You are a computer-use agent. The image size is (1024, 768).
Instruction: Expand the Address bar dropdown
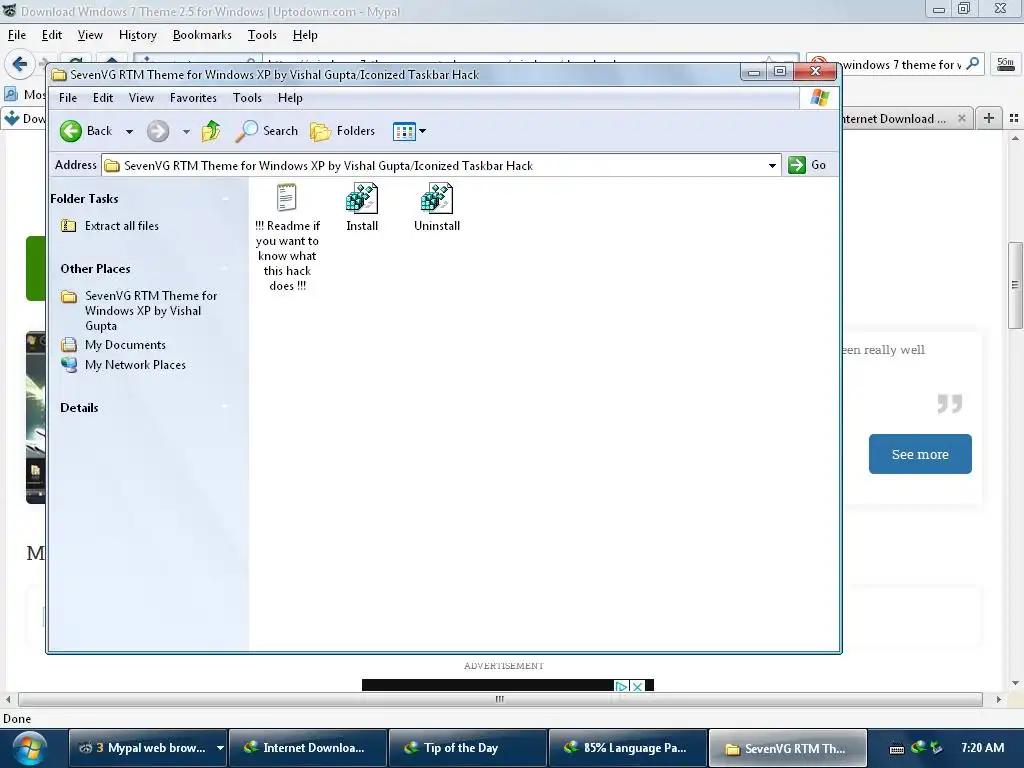[x=772, y=166]
